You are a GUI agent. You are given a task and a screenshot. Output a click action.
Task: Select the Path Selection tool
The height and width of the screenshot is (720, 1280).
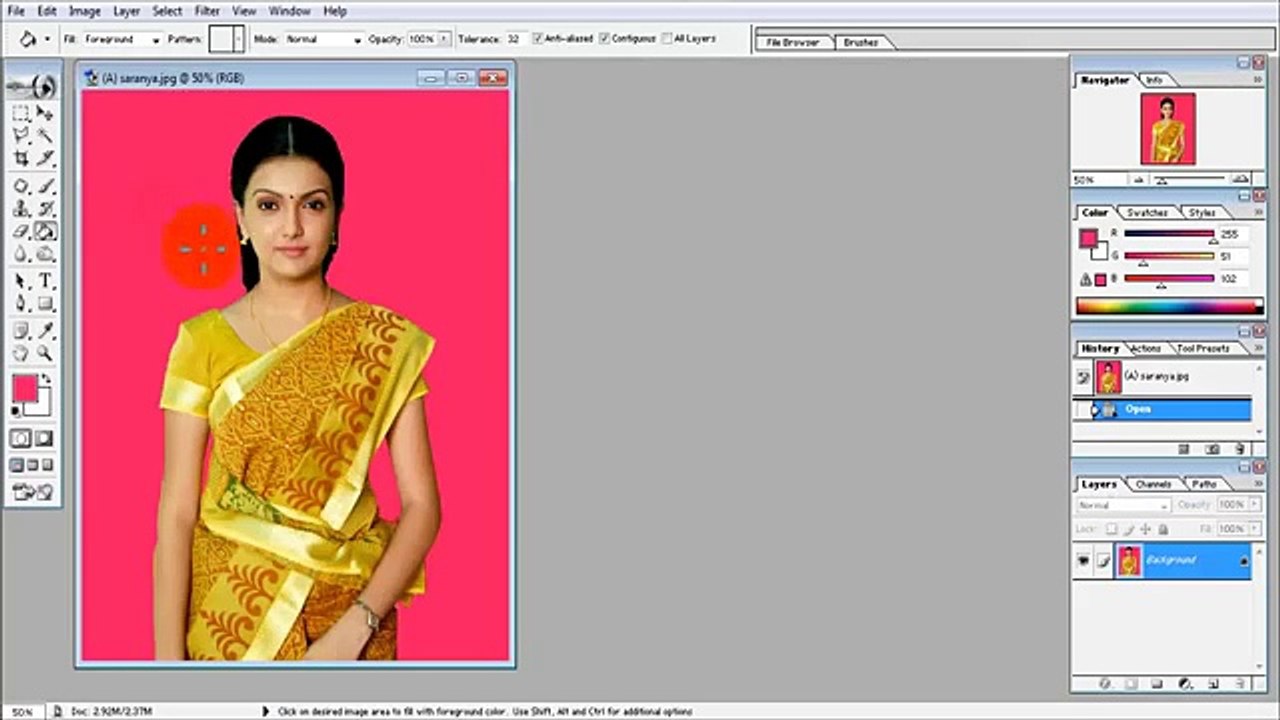tap(20, 282)
